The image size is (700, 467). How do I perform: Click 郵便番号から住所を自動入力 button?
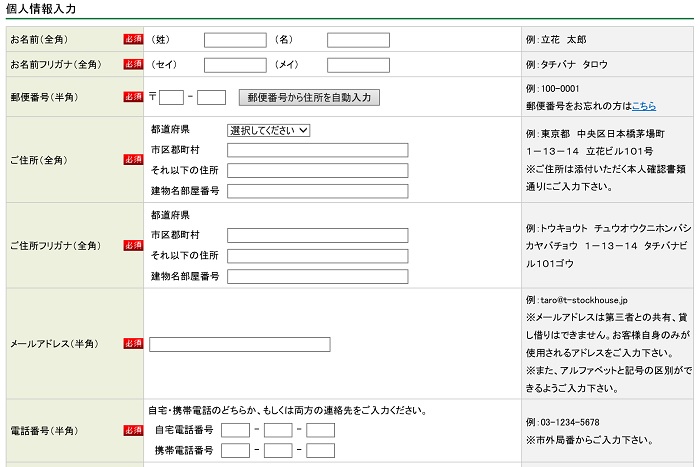(x=309, y=97)
